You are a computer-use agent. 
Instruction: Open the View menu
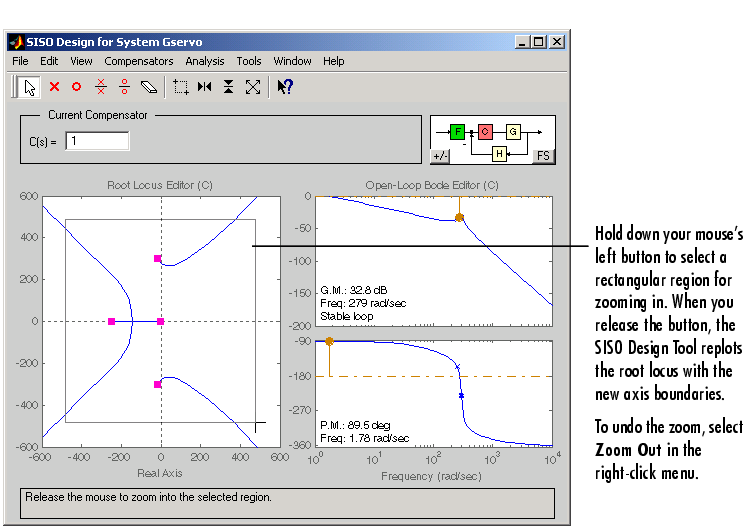(81, 61)
